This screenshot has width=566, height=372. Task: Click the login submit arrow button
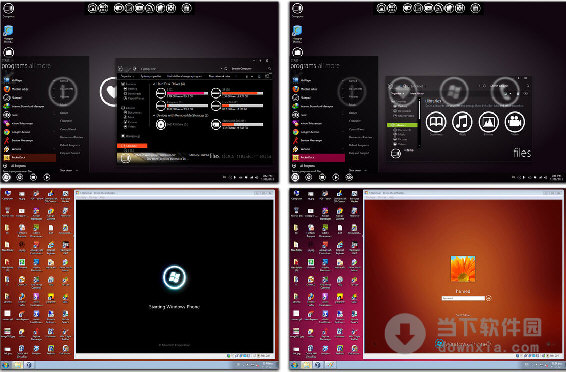[488, 298]
